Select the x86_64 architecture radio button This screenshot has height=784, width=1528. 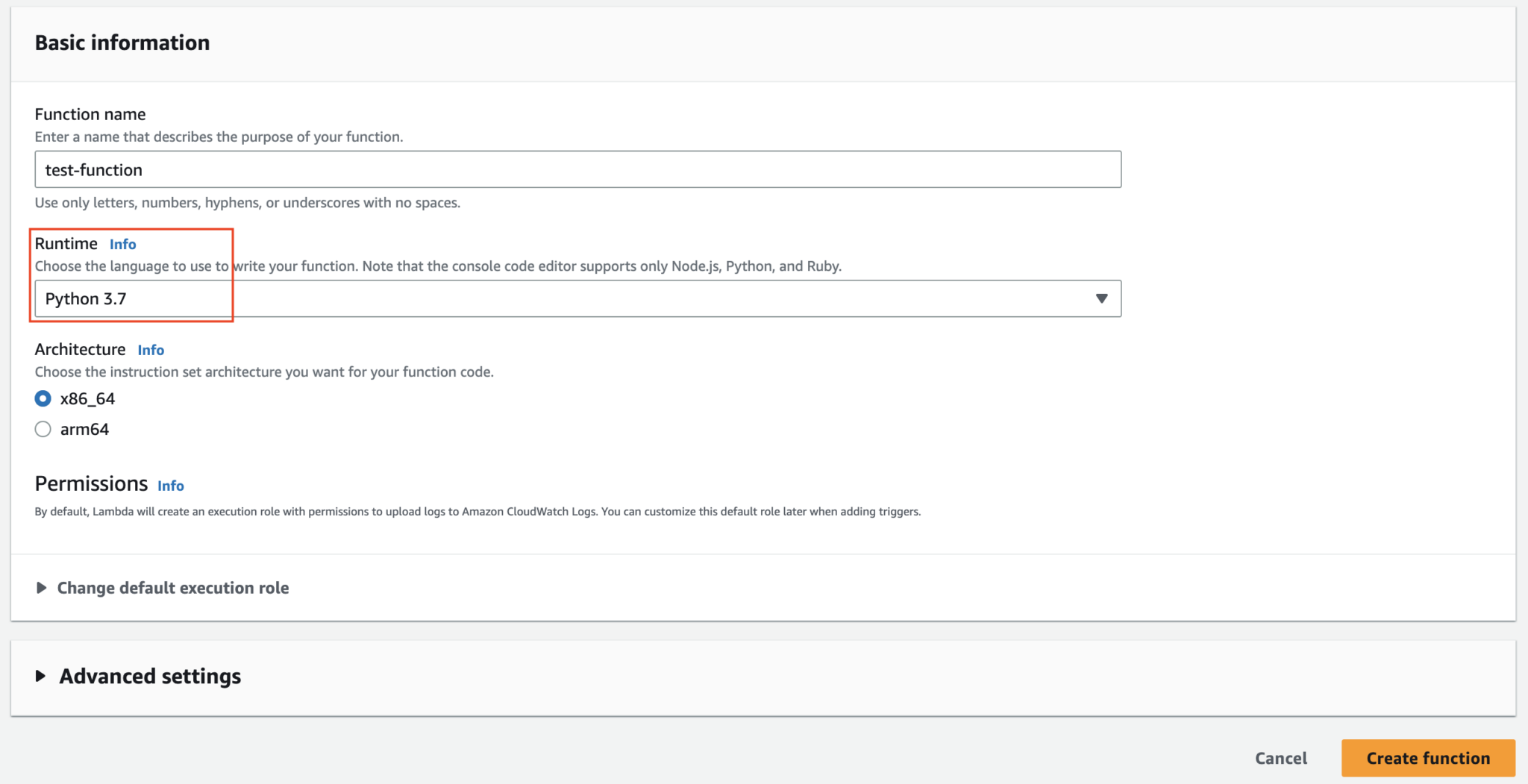click(x=43, y=398)
